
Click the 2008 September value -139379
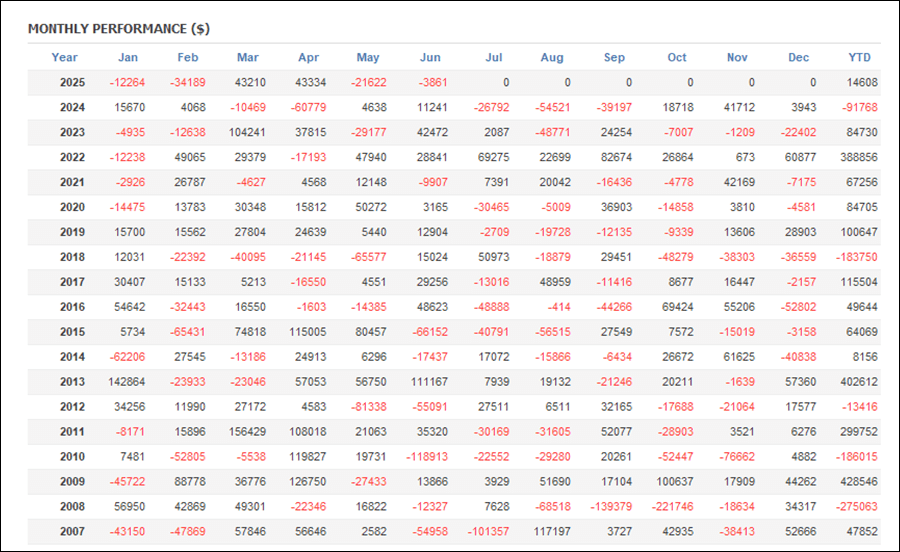tap(611, 507)
